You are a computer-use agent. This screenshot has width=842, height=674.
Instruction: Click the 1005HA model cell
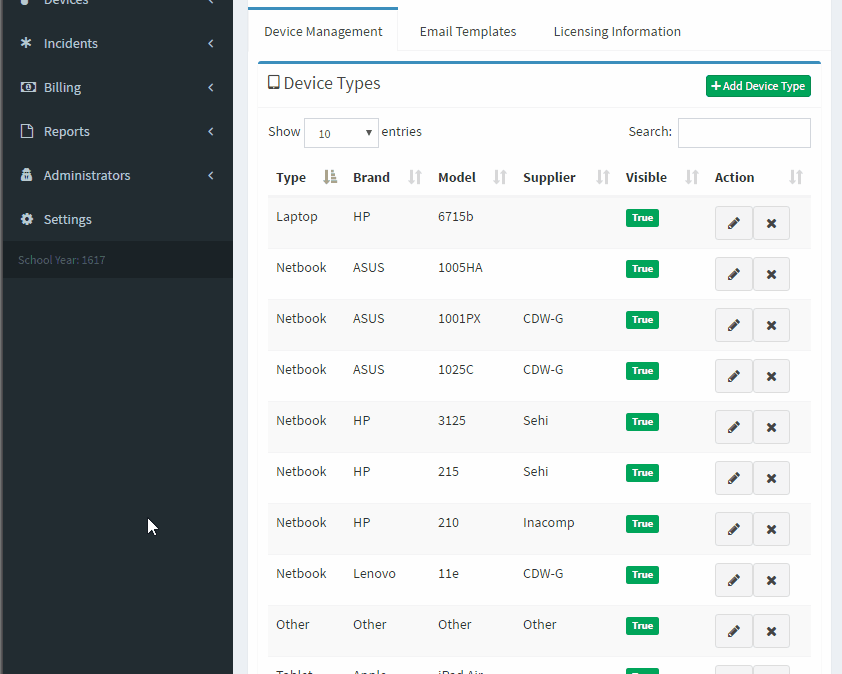point(460,267)
